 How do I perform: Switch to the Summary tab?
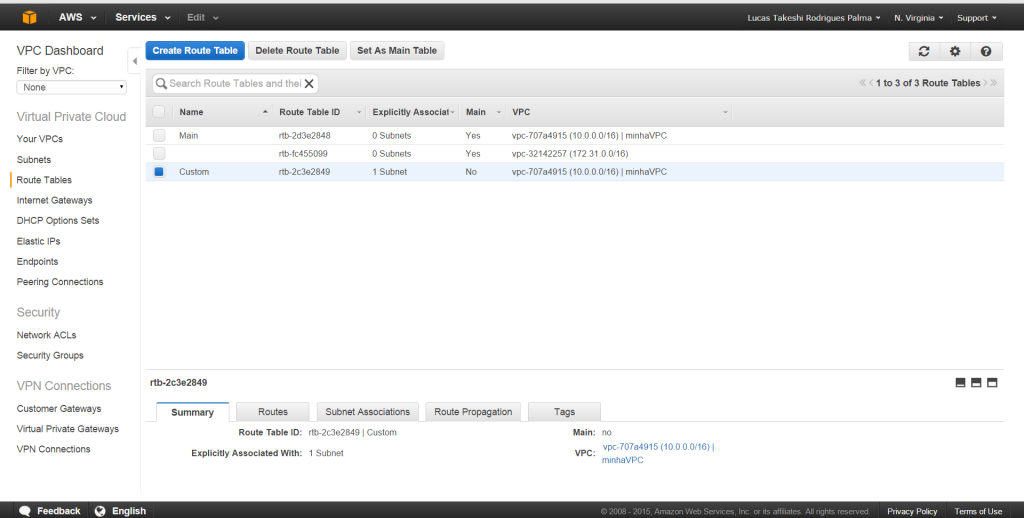193,412
